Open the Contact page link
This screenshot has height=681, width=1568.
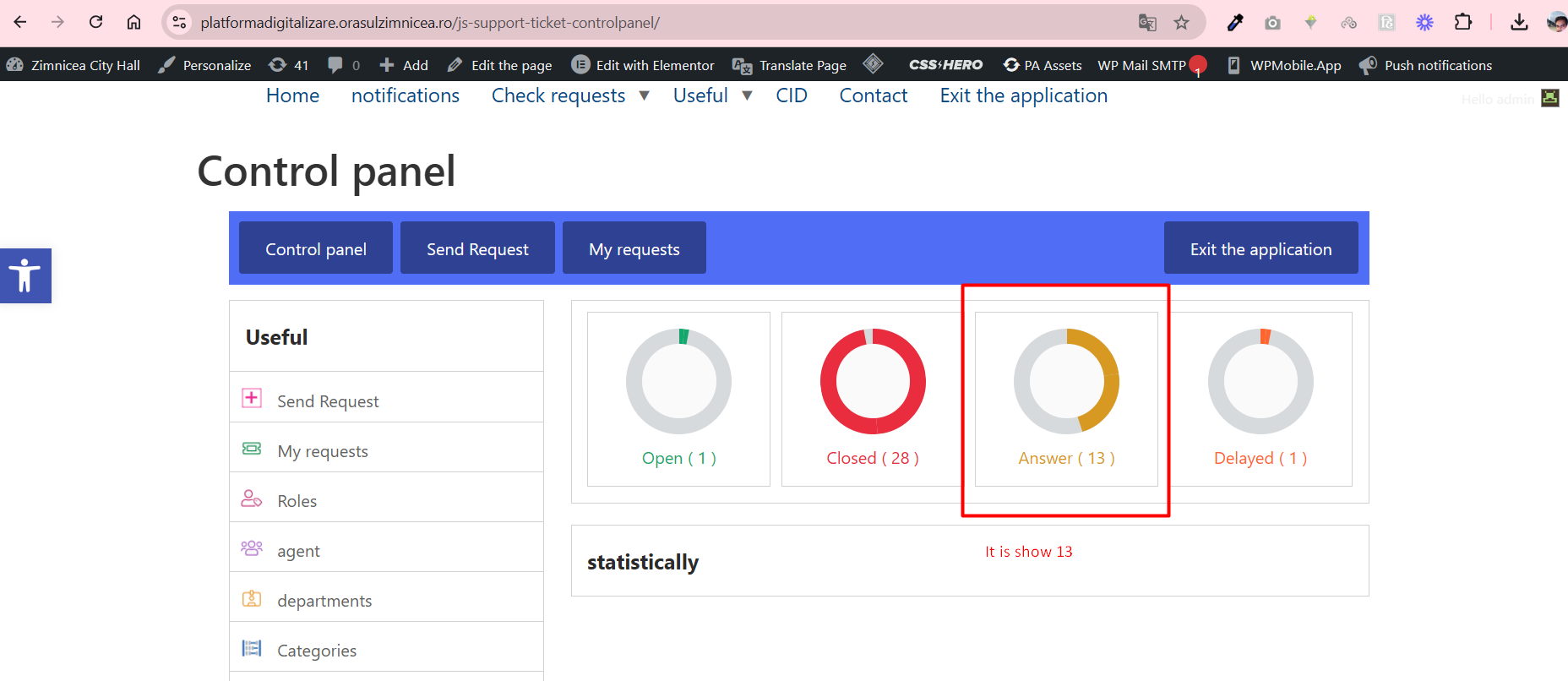coord(874,95)
